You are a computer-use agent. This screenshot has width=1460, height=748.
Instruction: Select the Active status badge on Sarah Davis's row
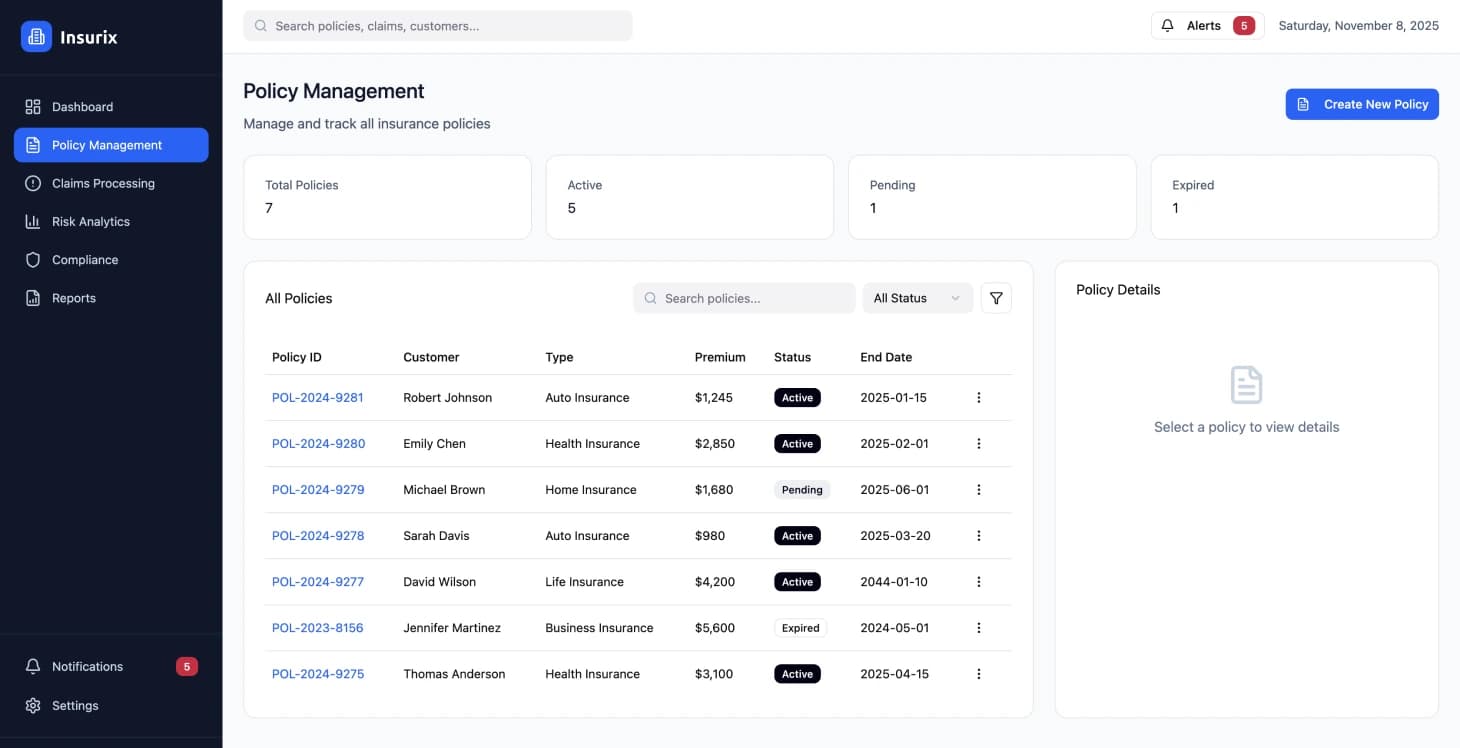coord(797,535)
